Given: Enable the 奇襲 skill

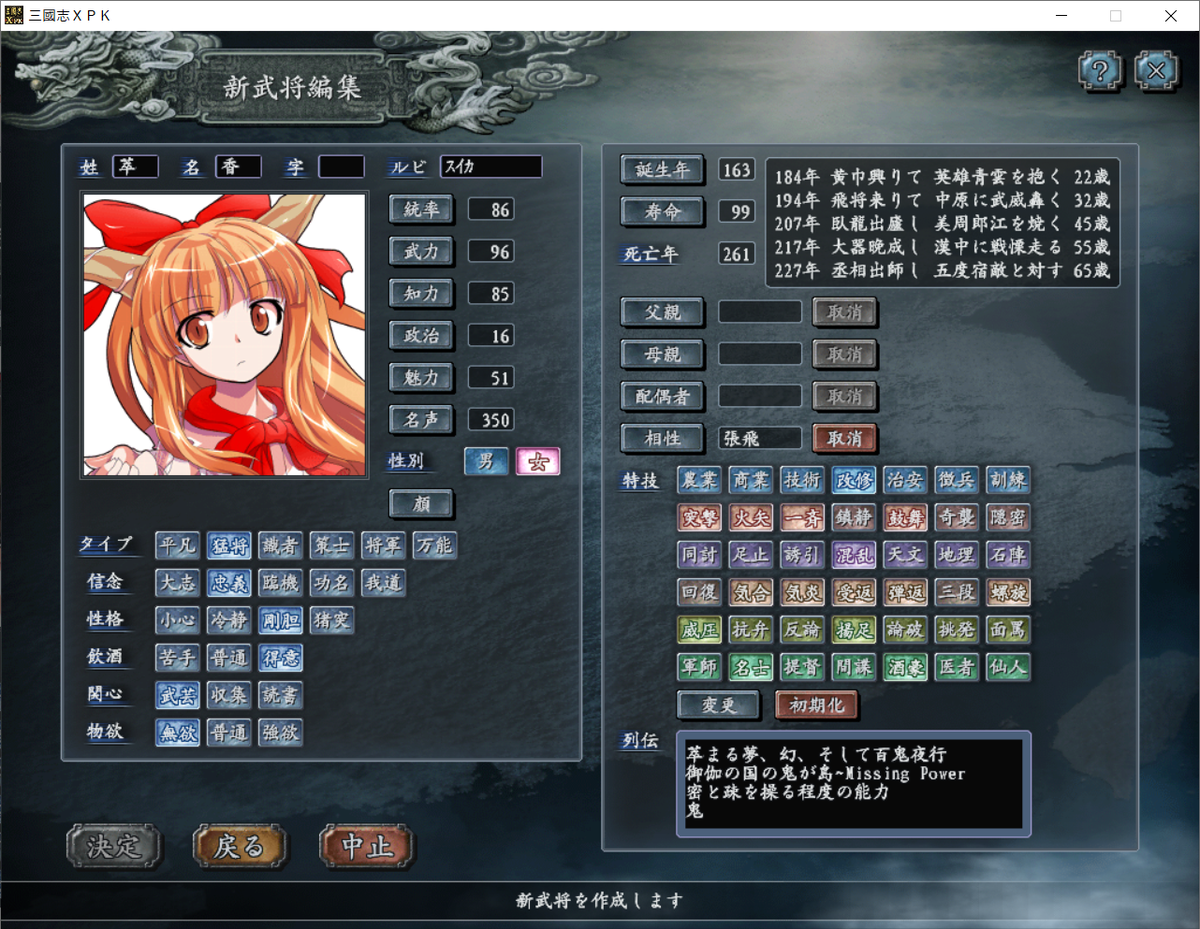Looking at the screenshot, I should click(957, 518).
